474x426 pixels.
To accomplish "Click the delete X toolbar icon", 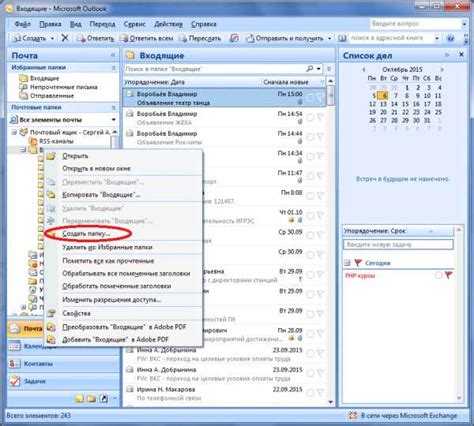I will (x=65, y=38).
